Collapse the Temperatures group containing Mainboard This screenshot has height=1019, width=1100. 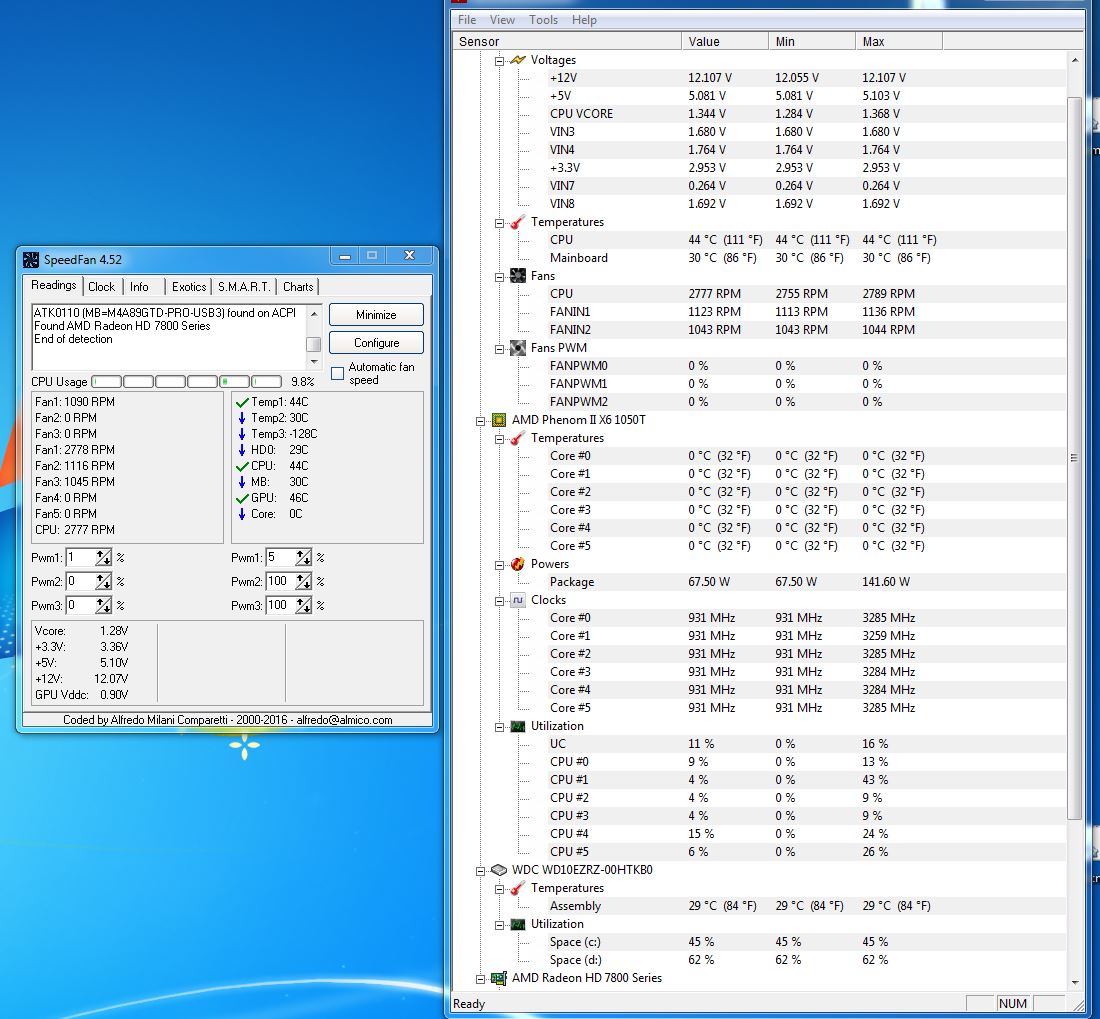[499, 223]
